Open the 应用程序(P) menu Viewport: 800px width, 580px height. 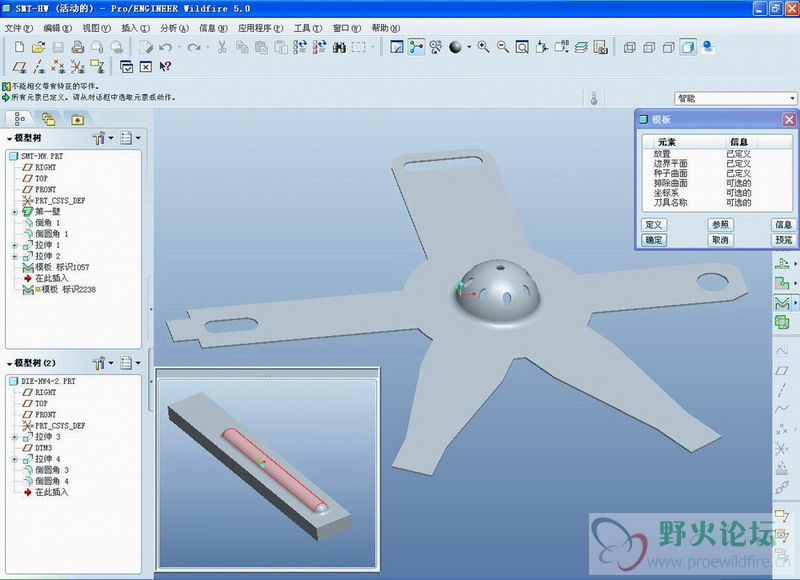tap(260, 28)
